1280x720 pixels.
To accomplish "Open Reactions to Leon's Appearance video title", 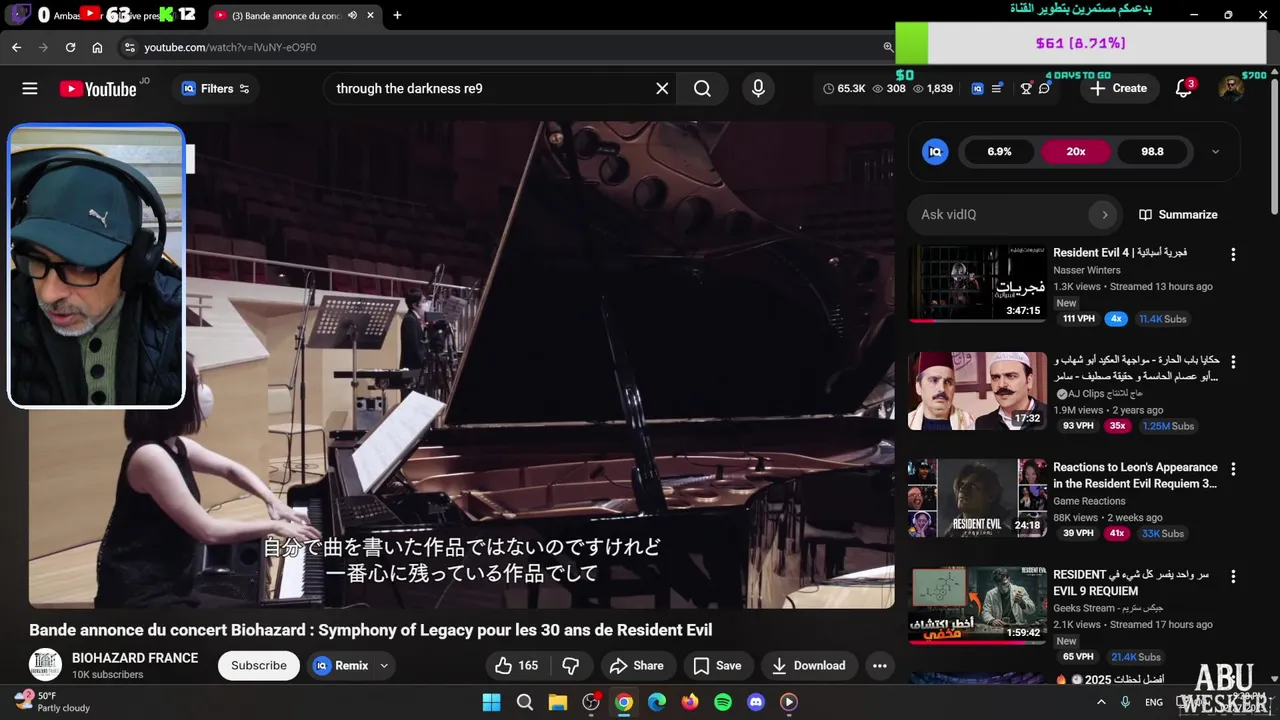I will point(1135,475).
